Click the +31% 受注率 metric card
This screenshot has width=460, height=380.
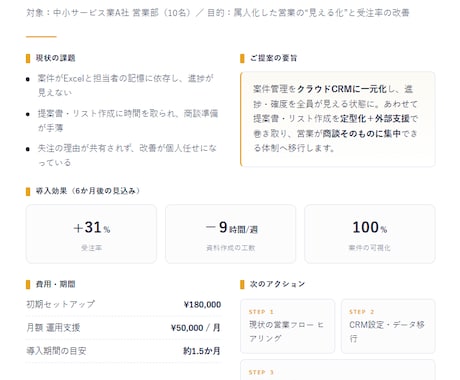pyautogui.click(x=91, y=234)
